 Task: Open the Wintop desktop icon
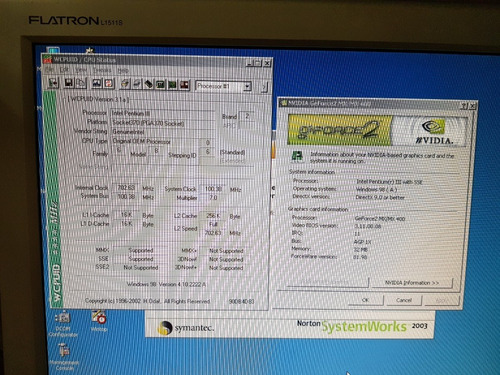tap(99, 321)
